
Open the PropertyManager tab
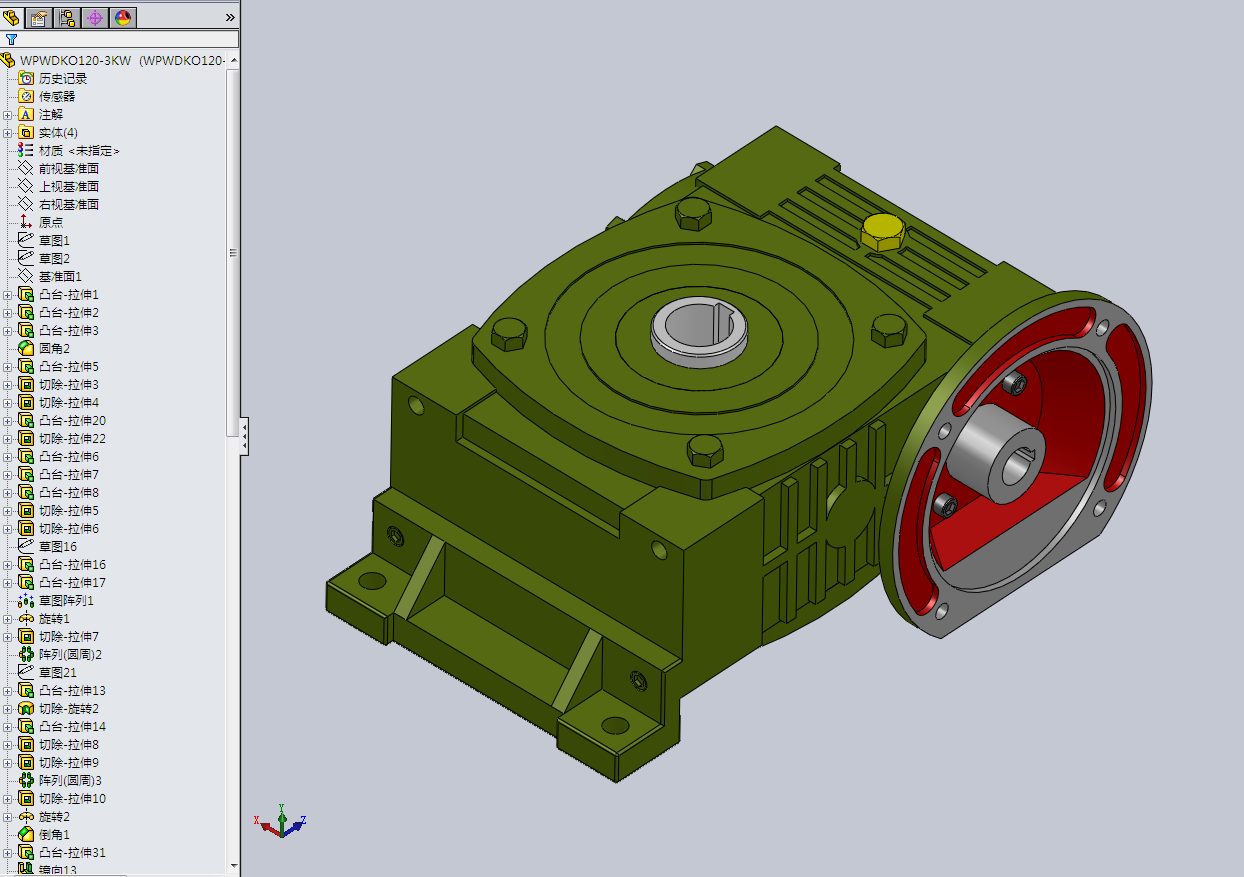[x=39, y=17]
